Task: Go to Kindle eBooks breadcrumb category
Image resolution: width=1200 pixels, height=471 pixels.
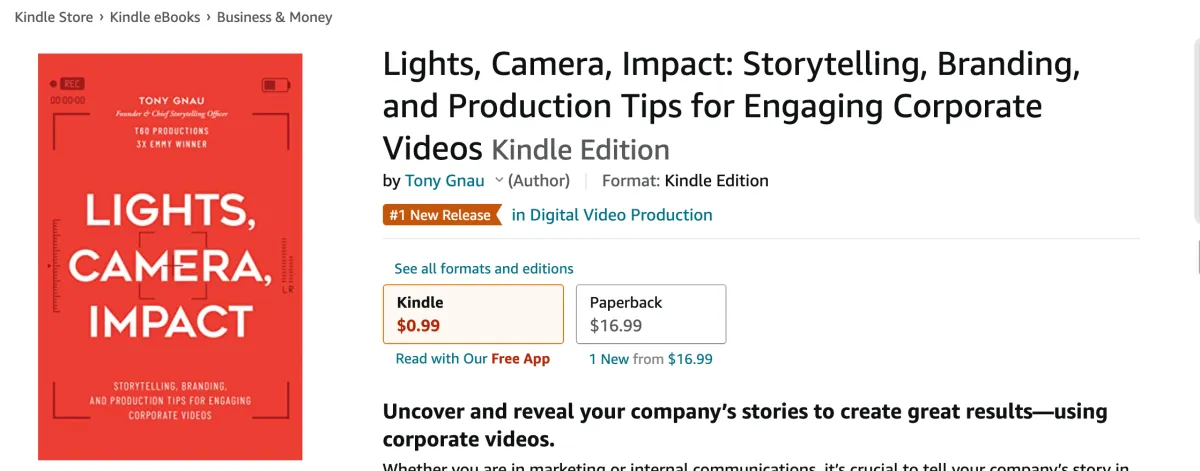Action: point(155,17)
